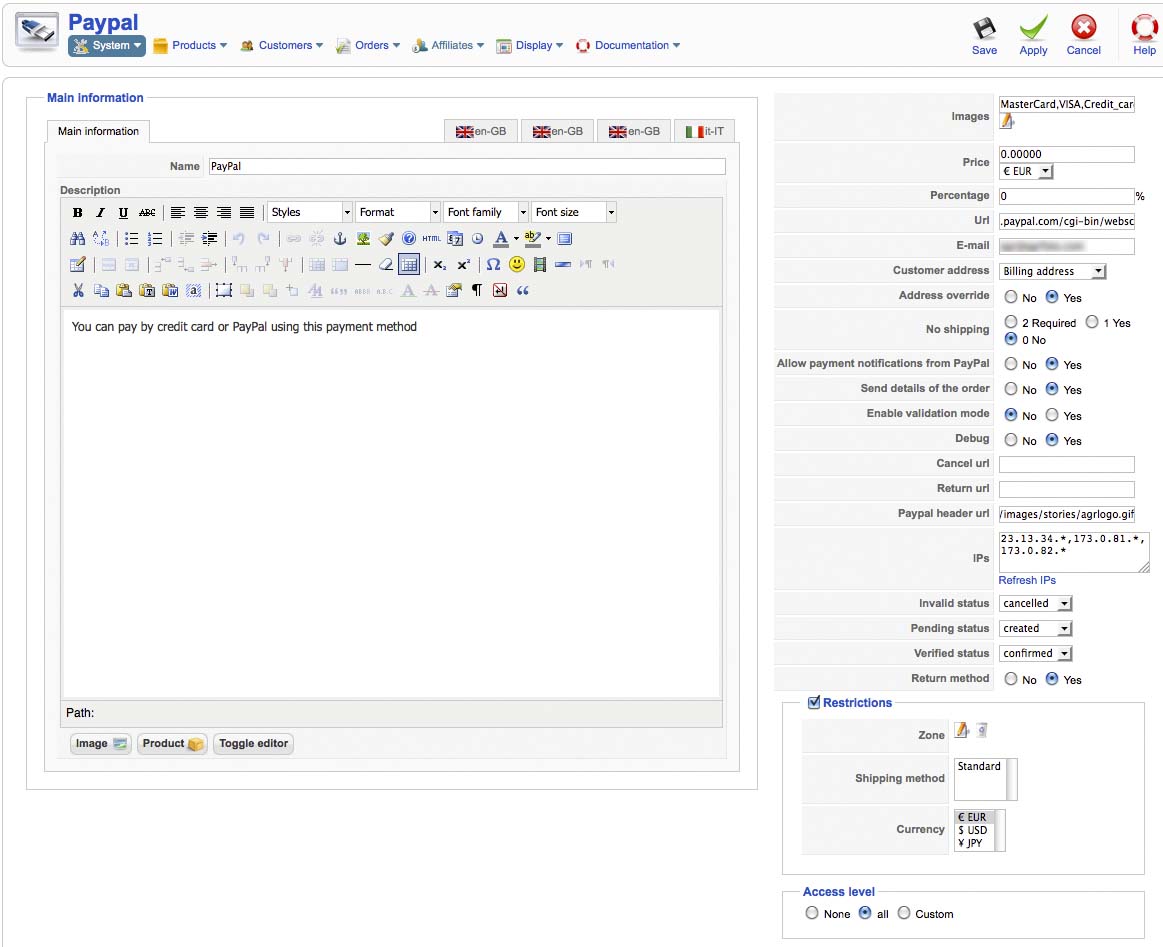Clean up messy code broom icon
The height and width of the screenshot is (947, 1163).
(386, 239)
